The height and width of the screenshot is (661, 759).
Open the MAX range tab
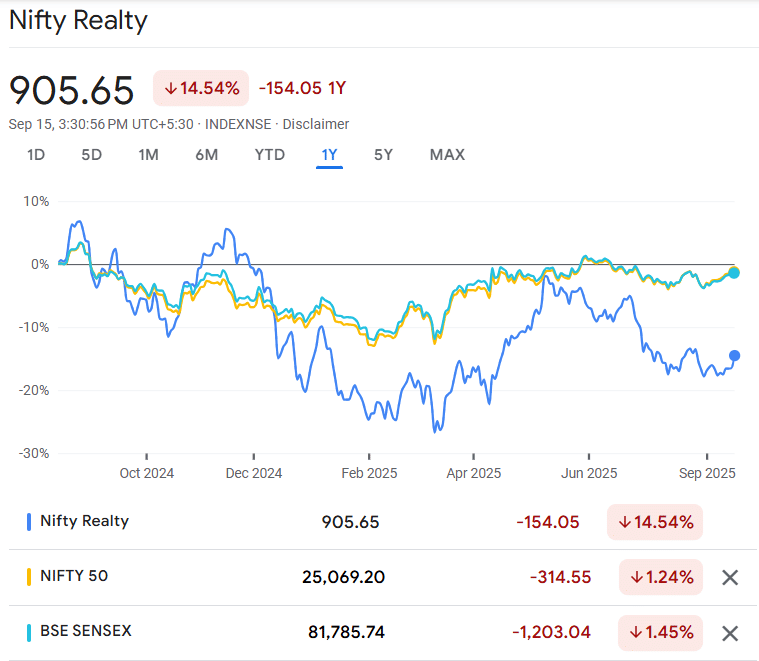[447, 155]
